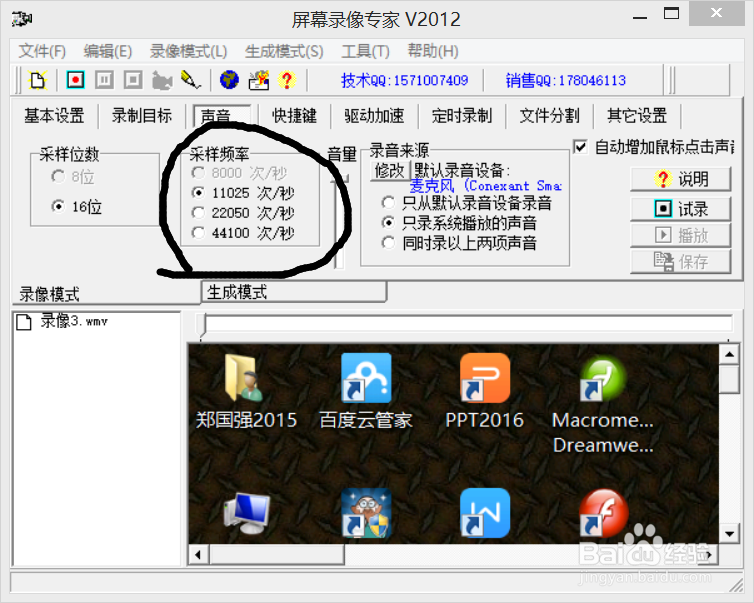
Task: Click the pencil annotation toolbar icon
Action: point(190,80)
